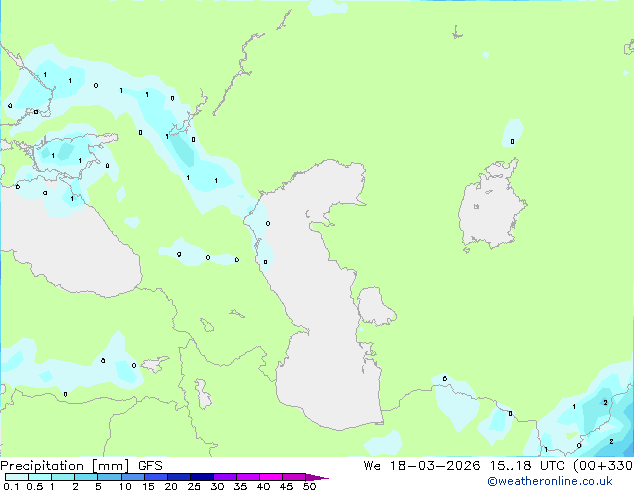Click the purple over-50 arrow on the legend
The image size is (634, 490).
click(x=317, y=477)
